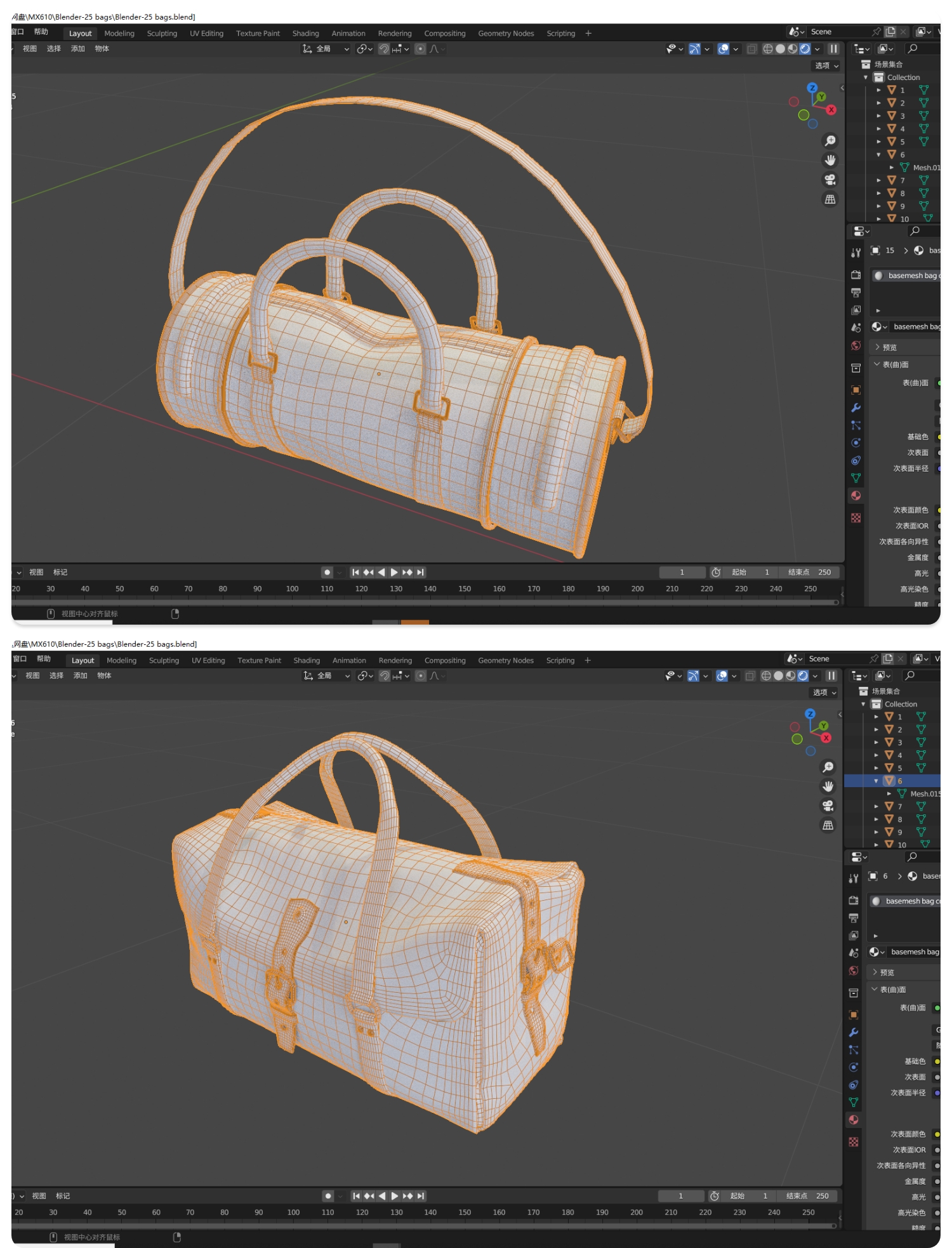
Task: Collapse object 6 in top Blender outliner
Action: coord(878,155)
